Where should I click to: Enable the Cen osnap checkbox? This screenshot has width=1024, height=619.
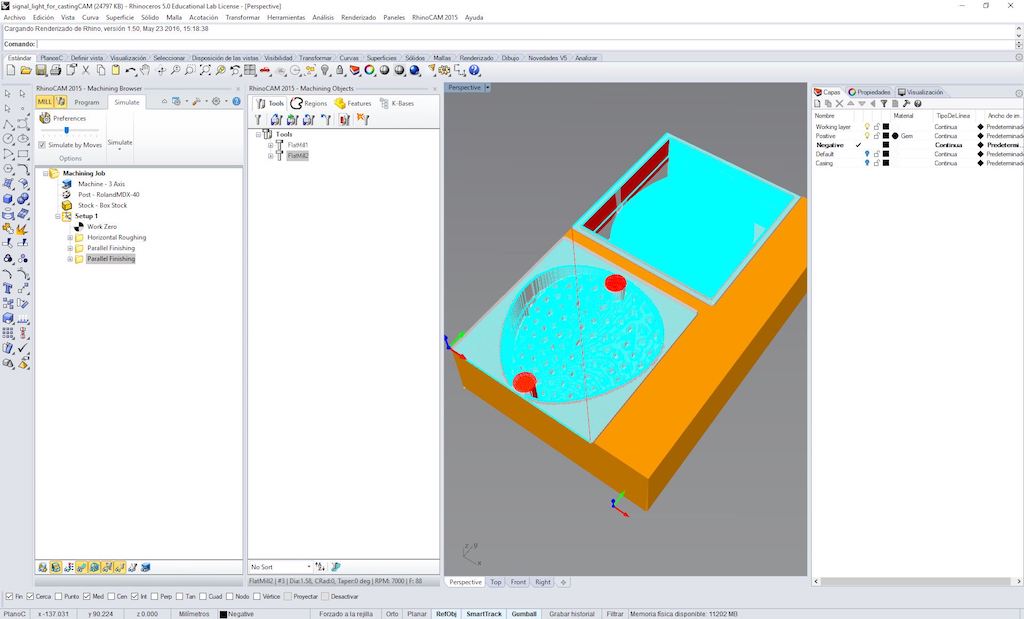click(111, 596)
